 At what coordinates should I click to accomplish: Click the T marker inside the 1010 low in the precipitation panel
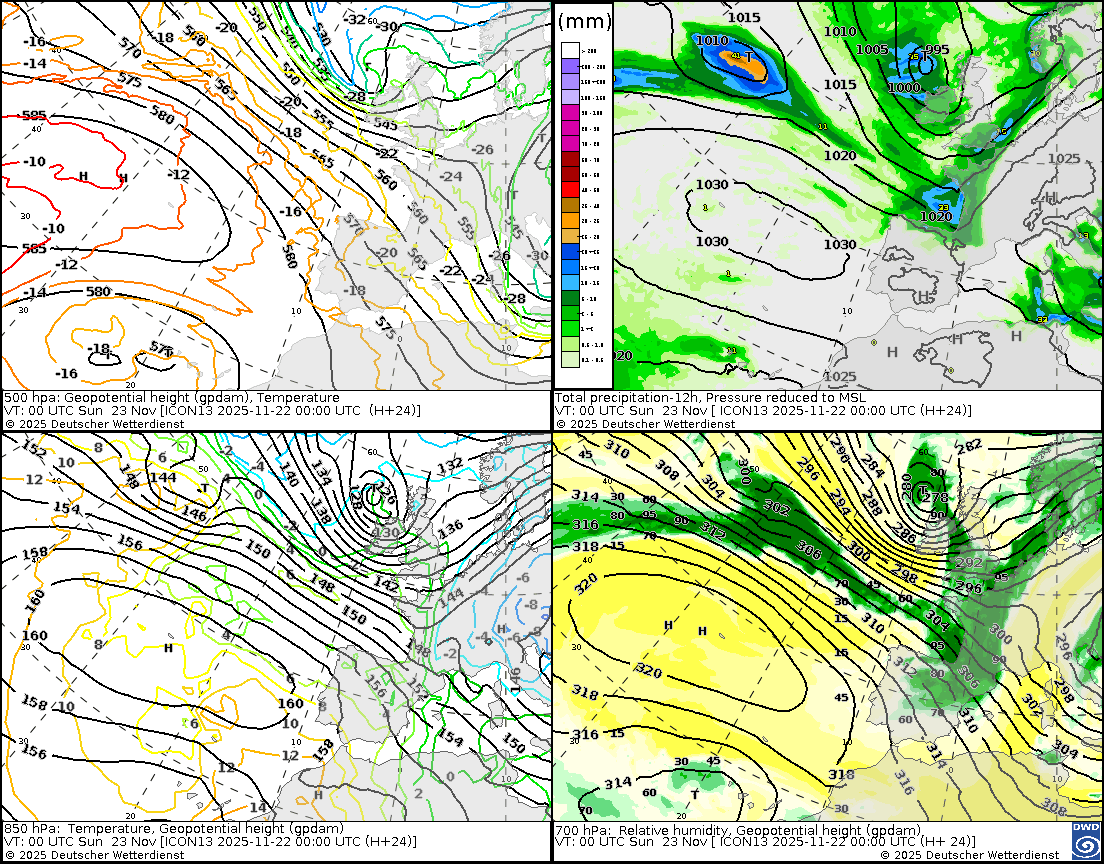[x=748, y=57]
